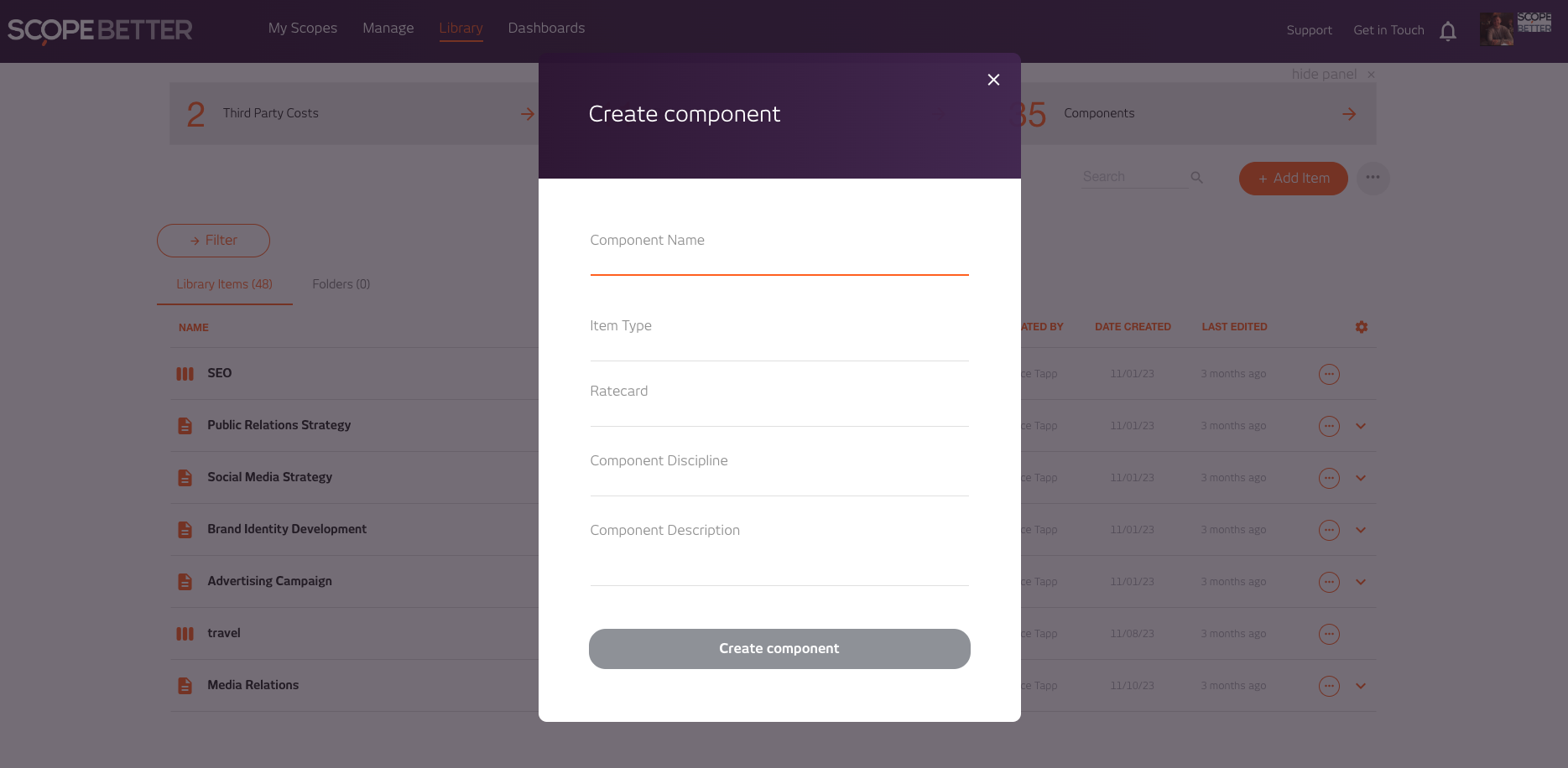Click the Create component submit button
The image size is (1568, 768).
coord(779,649)
